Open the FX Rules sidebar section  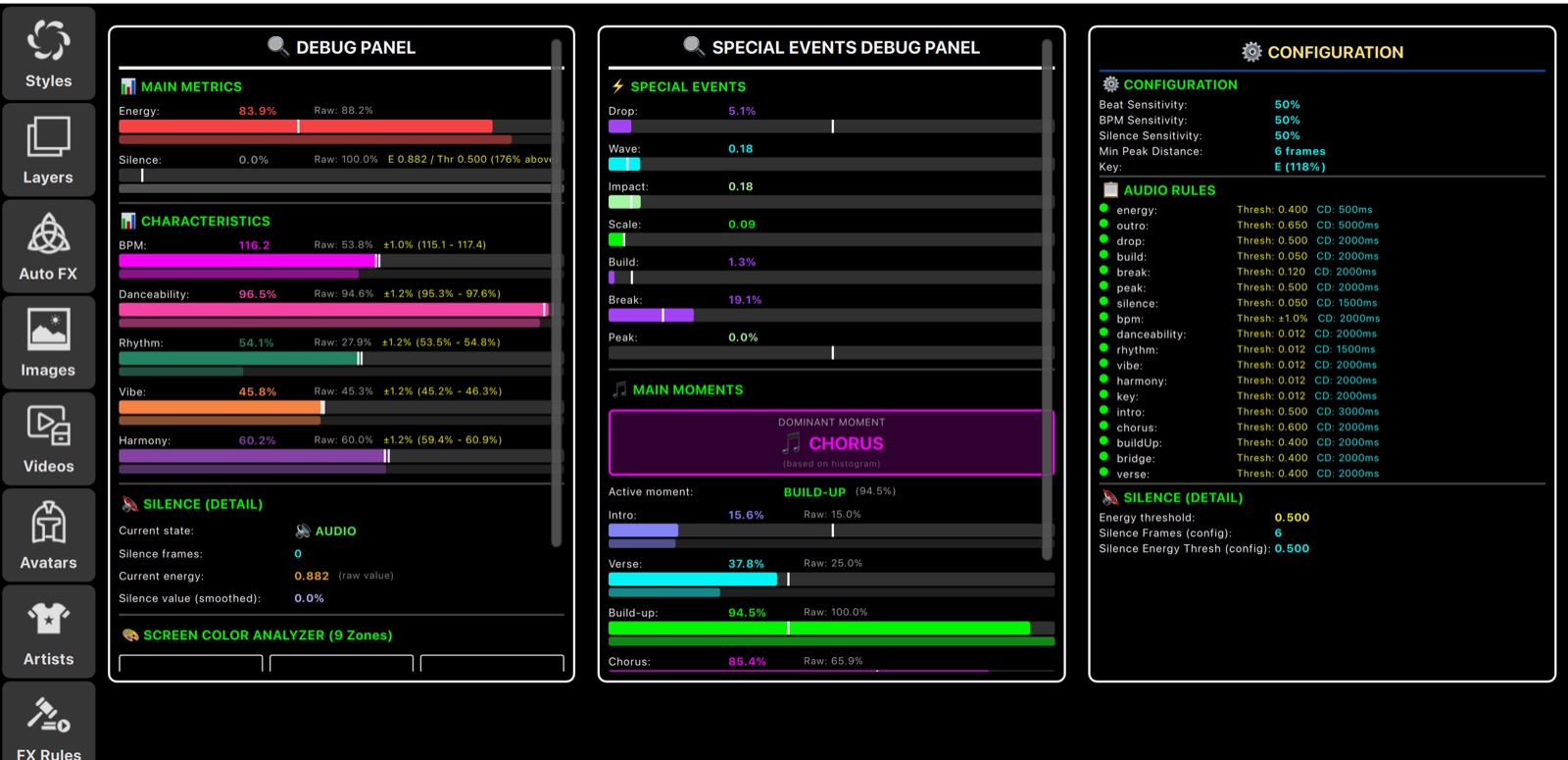48,722
